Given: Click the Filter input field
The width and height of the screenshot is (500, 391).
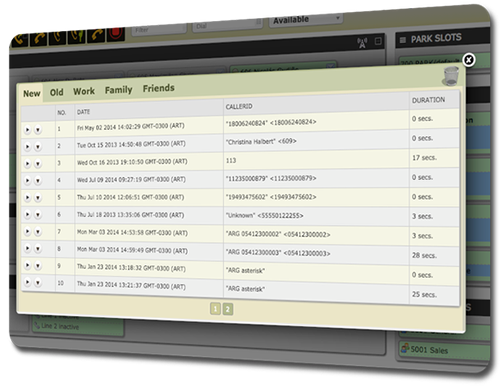Looking at the screenshot, I should [x=159, y=29].
